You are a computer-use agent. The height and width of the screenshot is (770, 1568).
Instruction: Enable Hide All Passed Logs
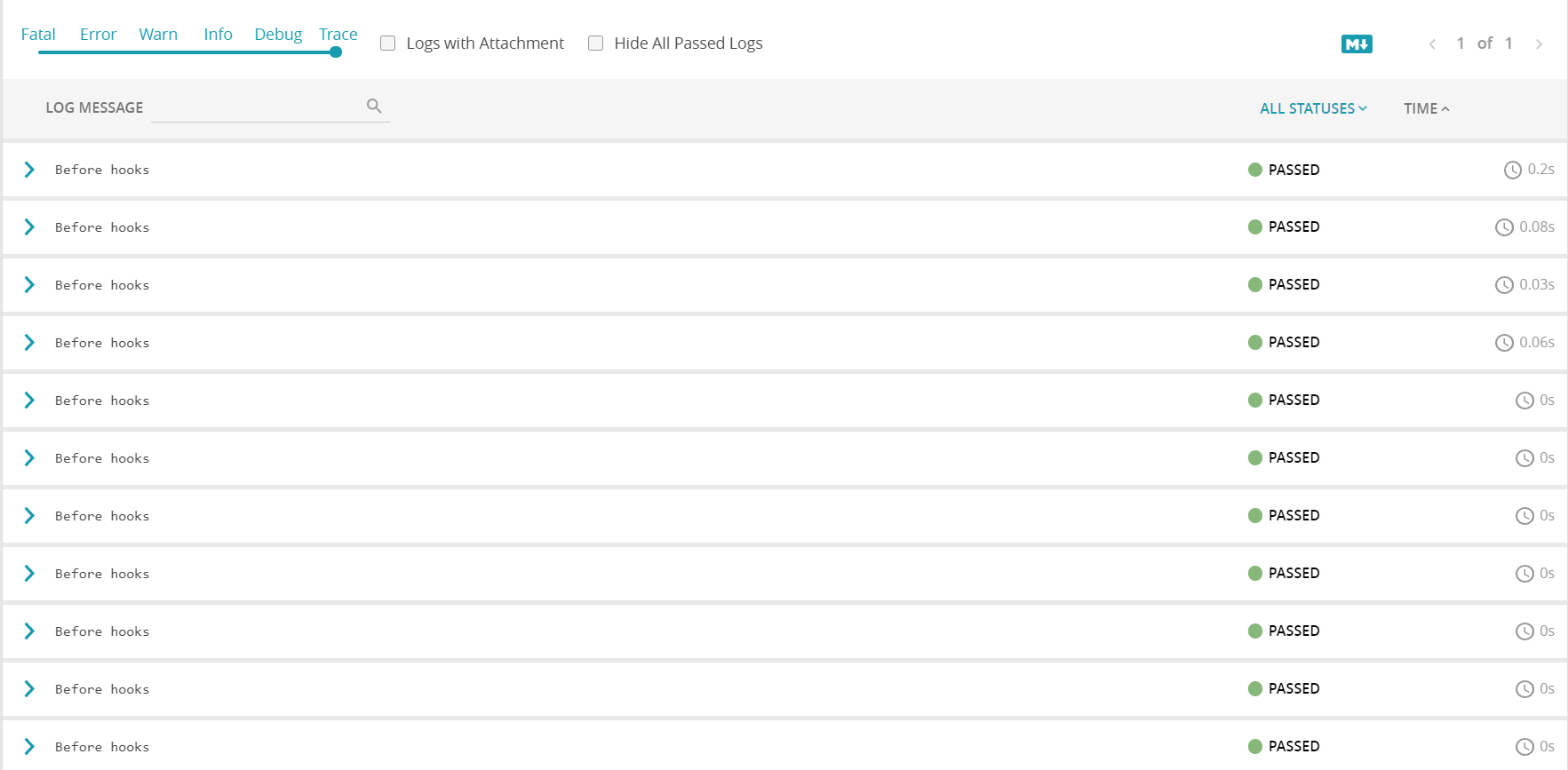(x=595, y=43)
